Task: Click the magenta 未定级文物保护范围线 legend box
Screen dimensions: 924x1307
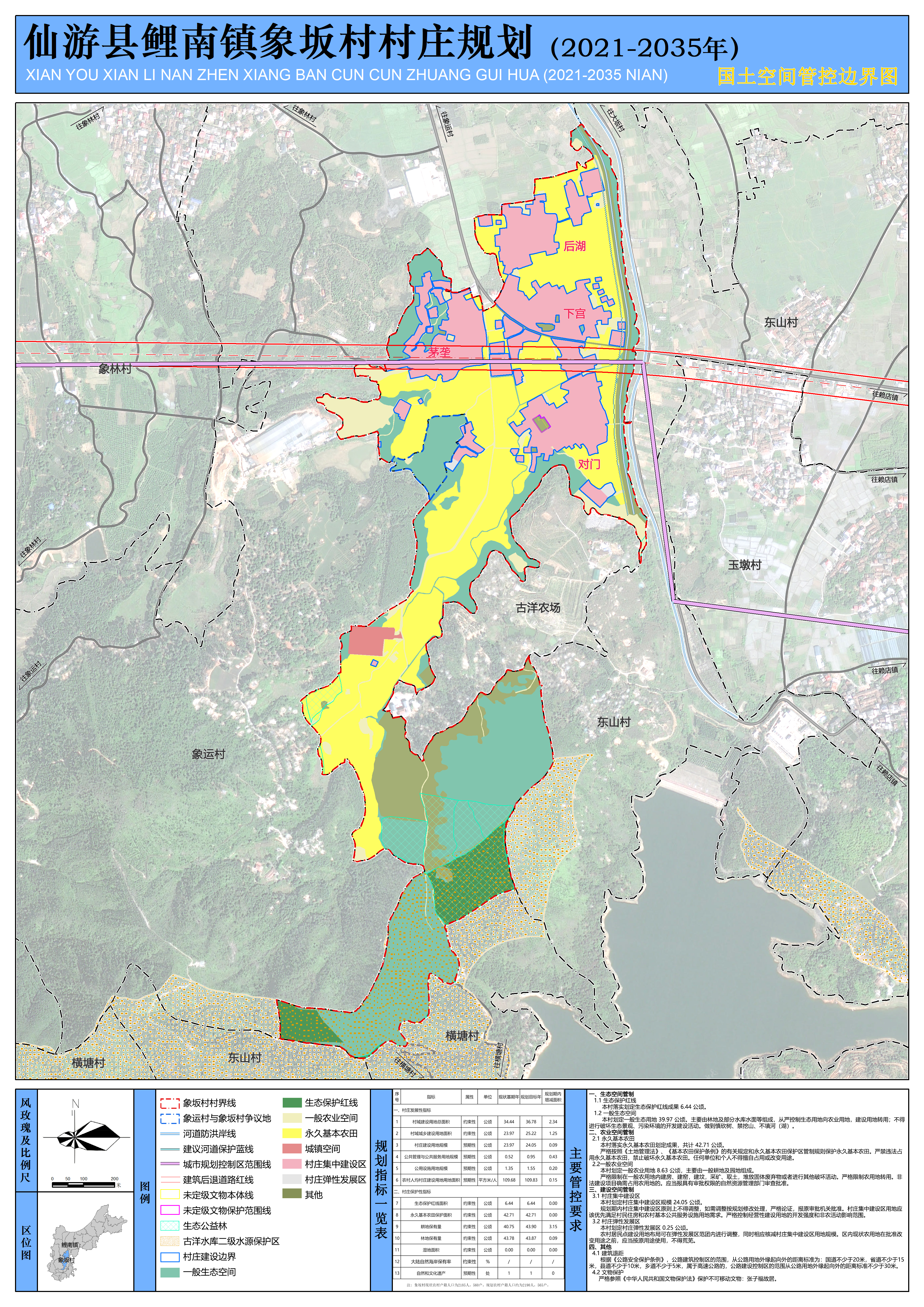Action: [170, 1210]
